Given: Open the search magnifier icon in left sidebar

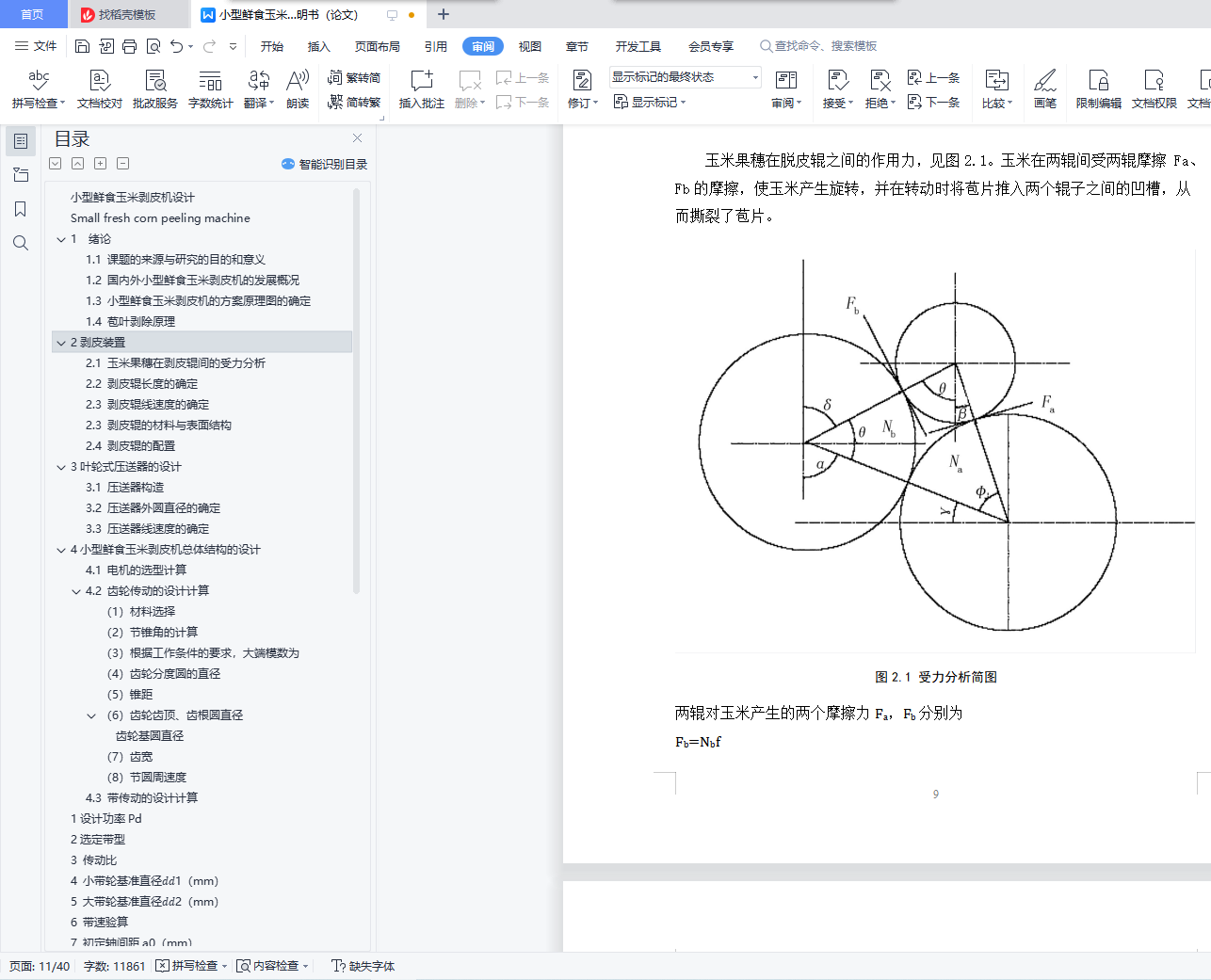Looking at the screenshot, I should [x=21, y=243].
